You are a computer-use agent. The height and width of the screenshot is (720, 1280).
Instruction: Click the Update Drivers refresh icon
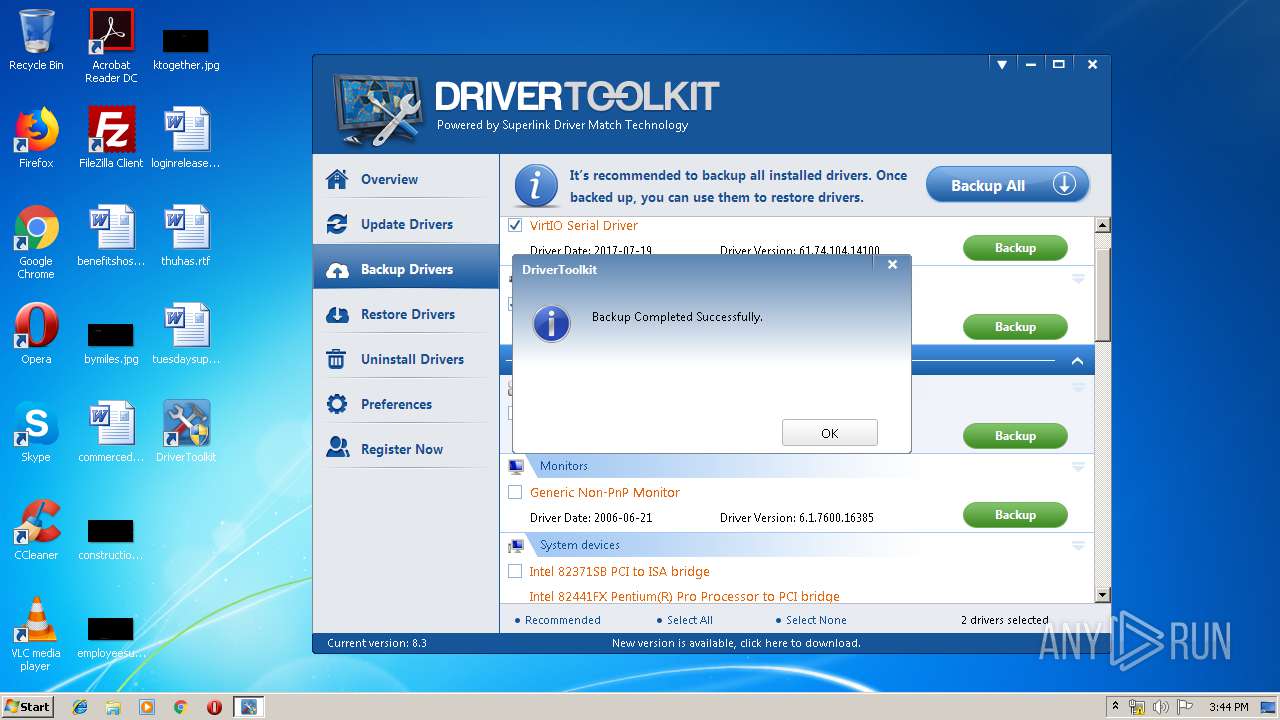click(337, 224)
